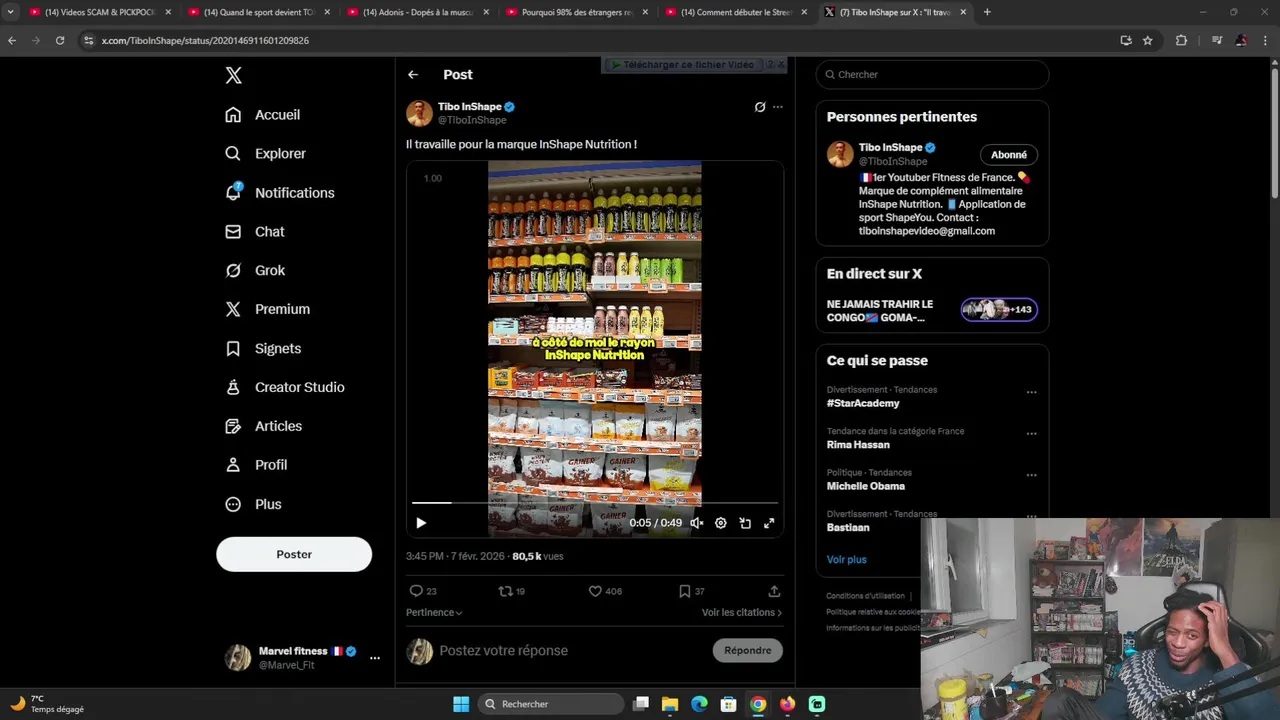Open video settings gear
This screenshot has height=720, width=1280.
721,523
